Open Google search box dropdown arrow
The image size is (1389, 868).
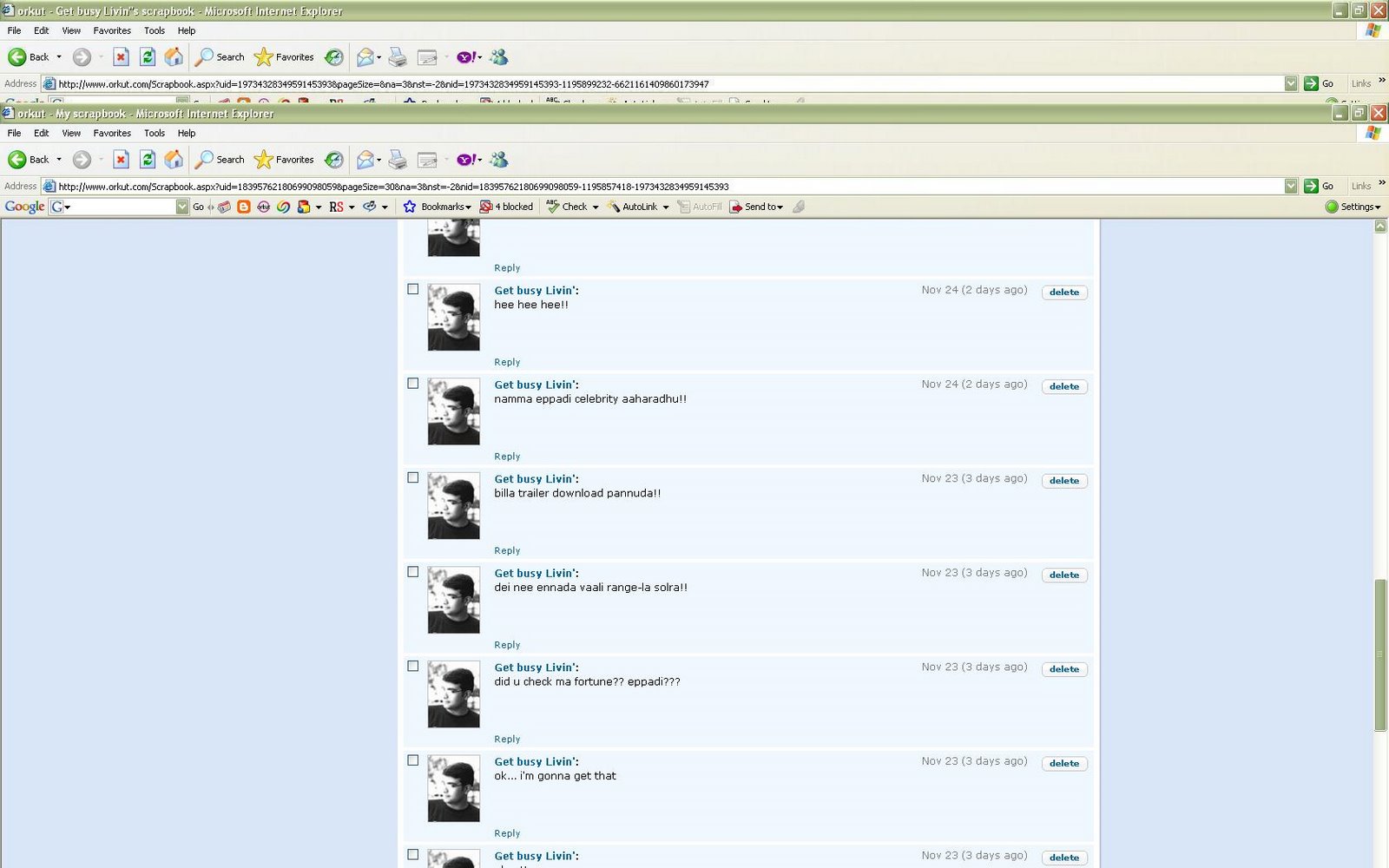pyautogui.click(x=182, y=207)
